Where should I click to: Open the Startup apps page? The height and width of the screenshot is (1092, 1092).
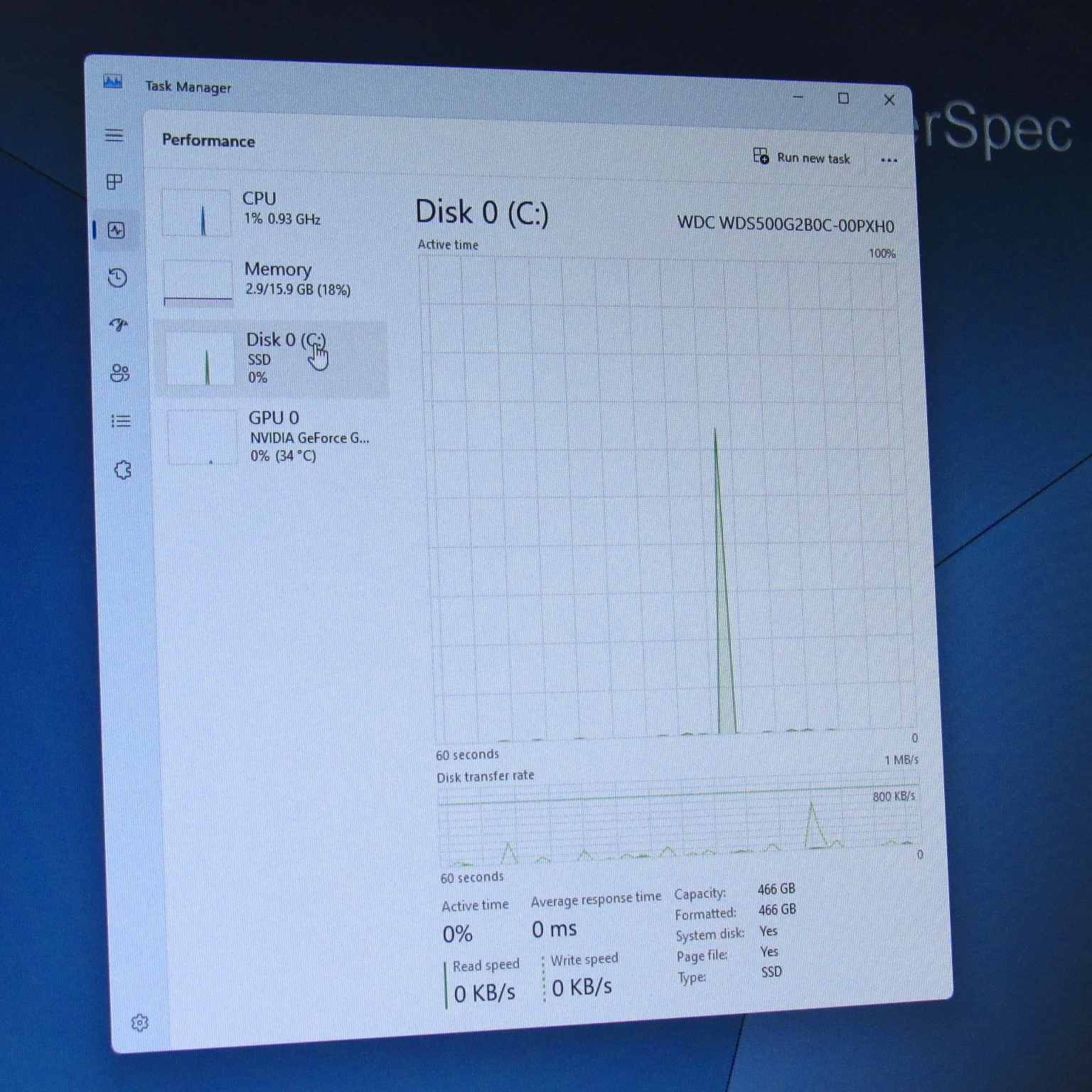(x=119, y=325)
